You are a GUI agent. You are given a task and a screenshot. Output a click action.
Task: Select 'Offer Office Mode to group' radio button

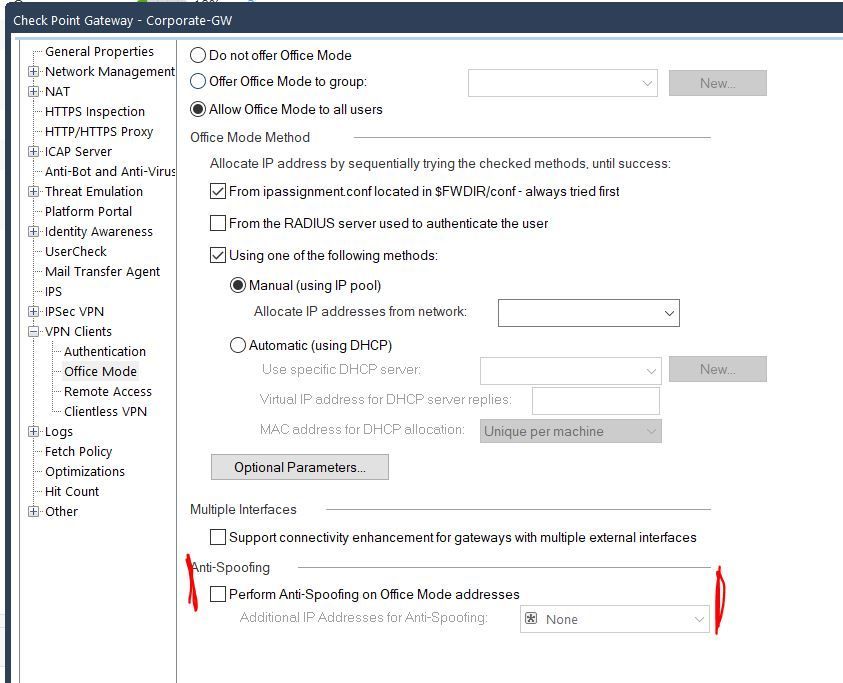[x=198, y=82]
